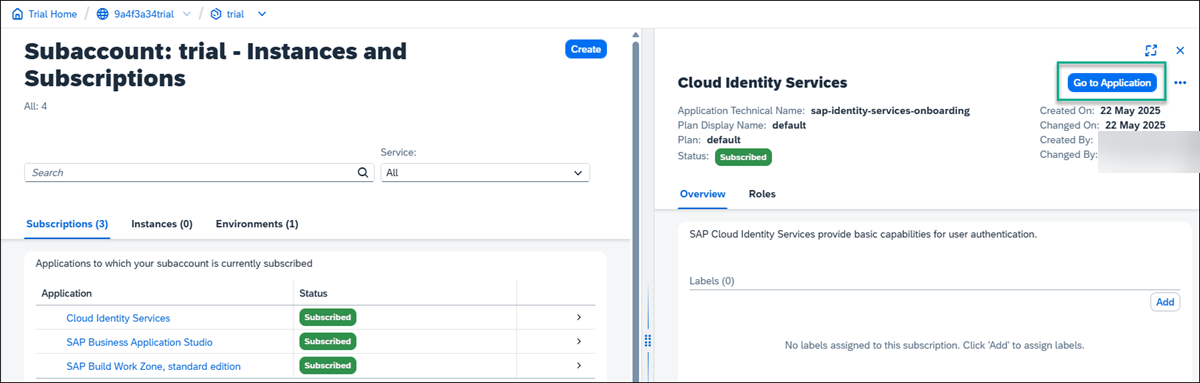This screenshot has height=383, width=1200.
Task: Click the Subscribed badge for SAP Business Application Studio
Action: point(328,341)
